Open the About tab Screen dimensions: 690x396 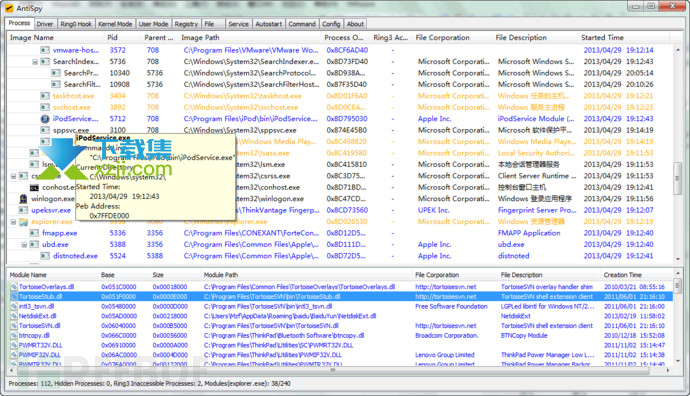tap(355, 24)
